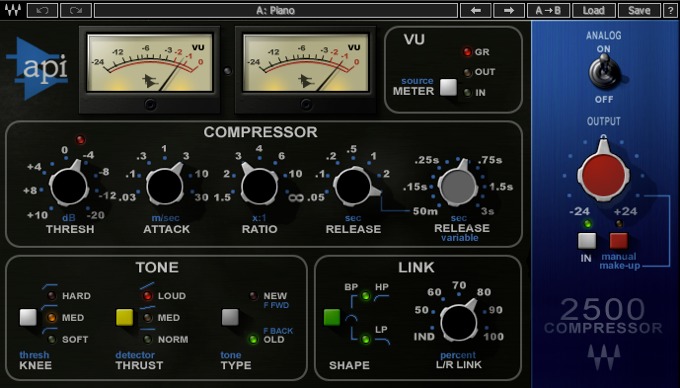Click the infinity ratio label
Screen dimensions: 680x388
coord(296,198)
